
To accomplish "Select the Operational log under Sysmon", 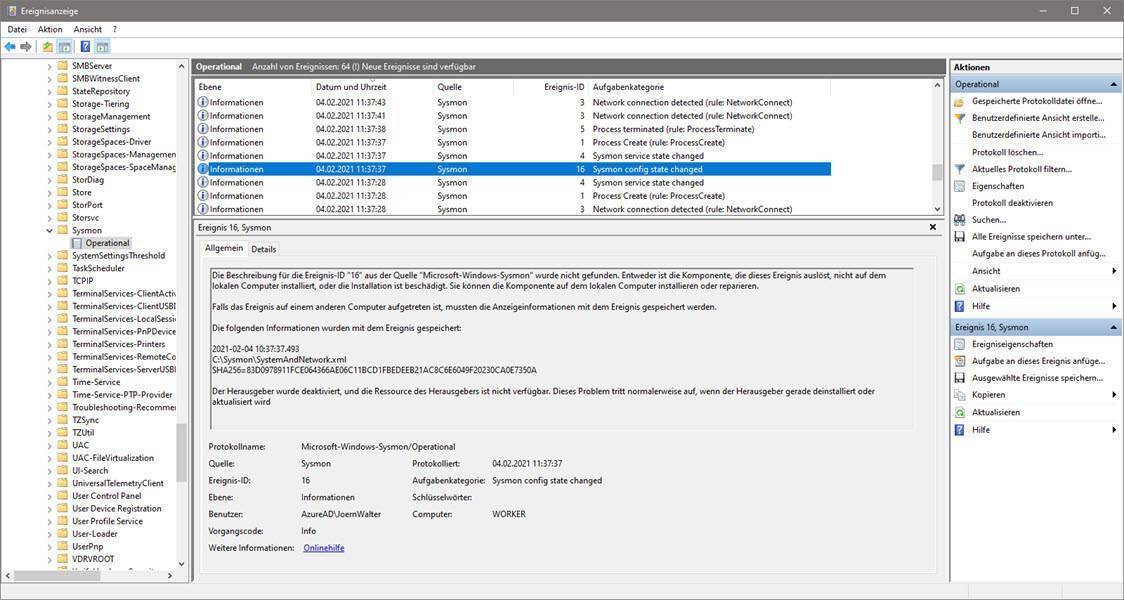I will (107, 243).
